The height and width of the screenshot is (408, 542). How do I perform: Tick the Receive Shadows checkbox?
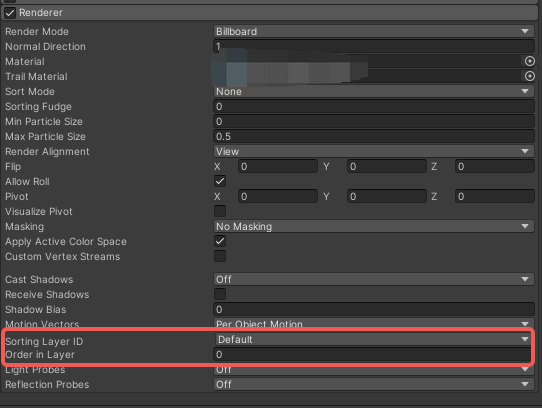tap(220, 294)
